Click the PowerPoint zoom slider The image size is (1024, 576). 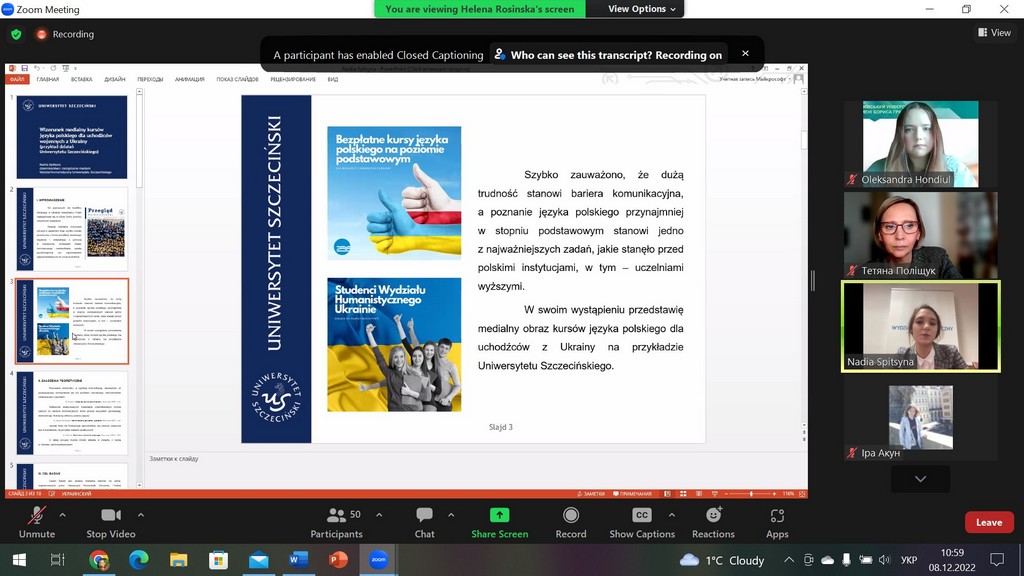tap(753, 494)
